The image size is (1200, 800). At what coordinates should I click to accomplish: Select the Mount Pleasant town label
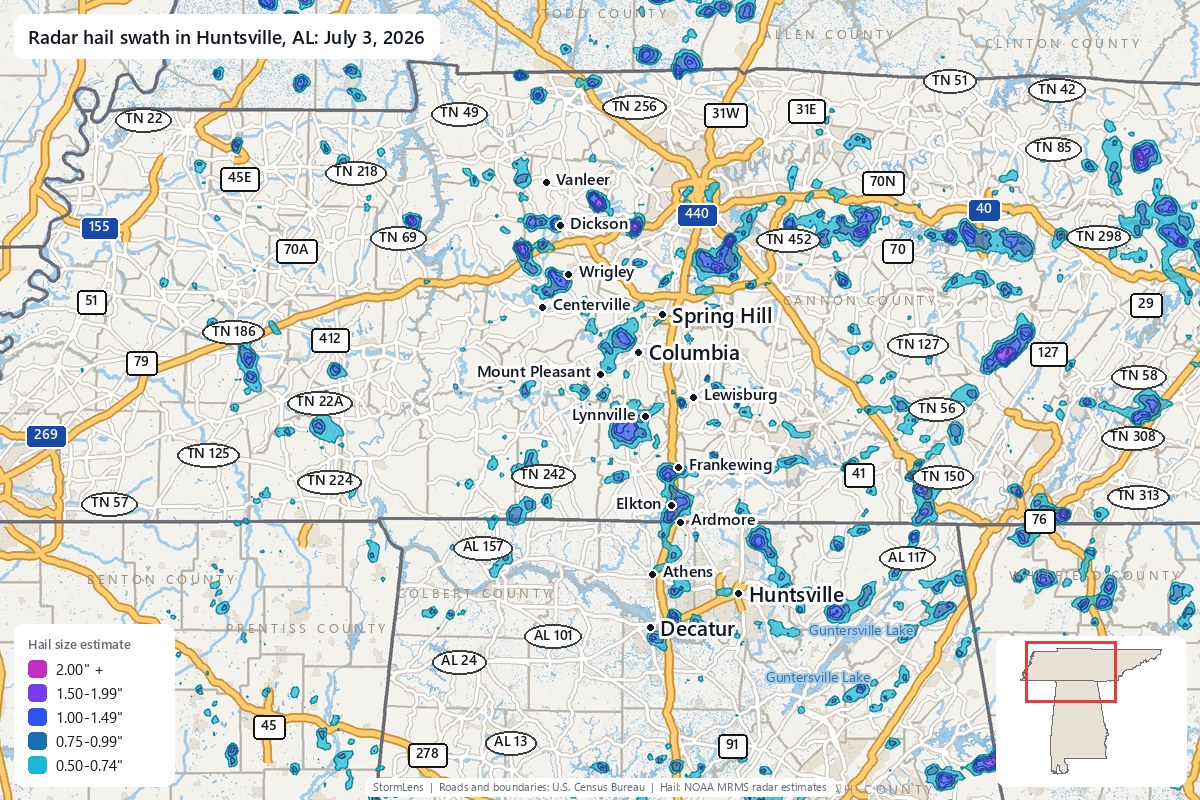[x=534, y=372]
